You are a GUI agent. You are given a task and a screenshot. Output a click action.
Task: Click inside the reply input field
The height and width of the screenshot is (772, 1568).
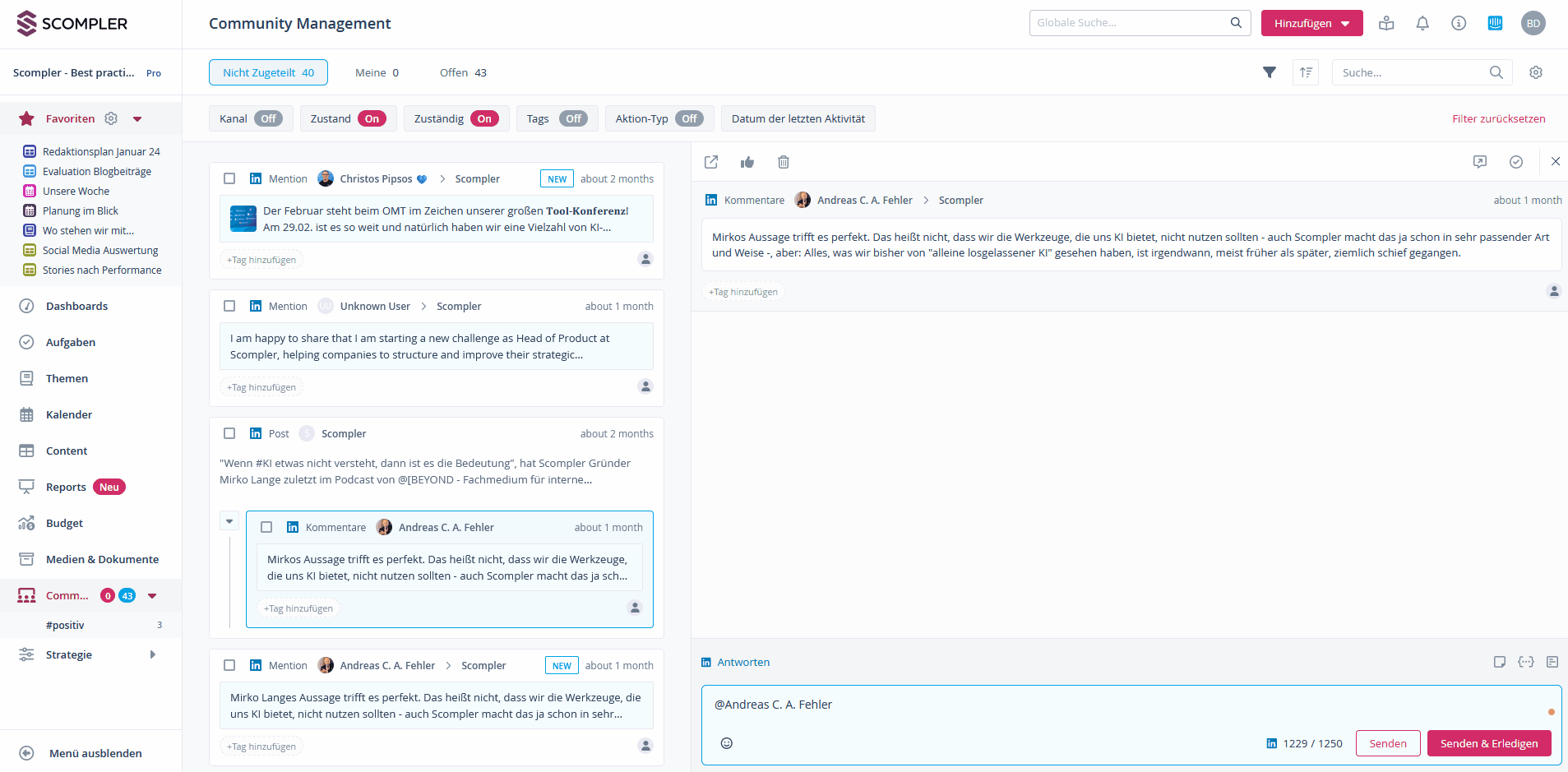click(987, 705)
